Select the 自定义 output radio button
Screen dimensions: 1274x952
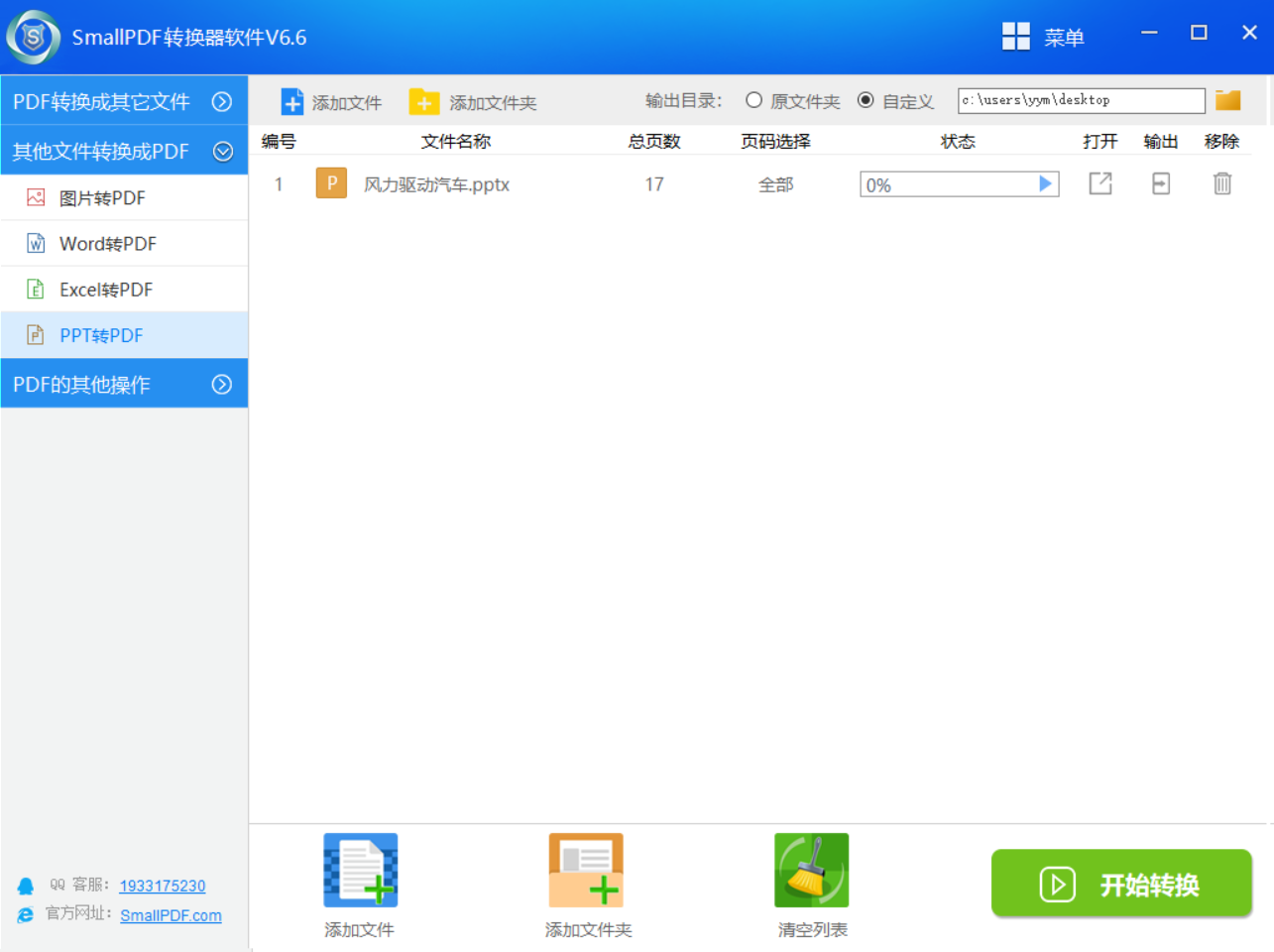(866, 100)
